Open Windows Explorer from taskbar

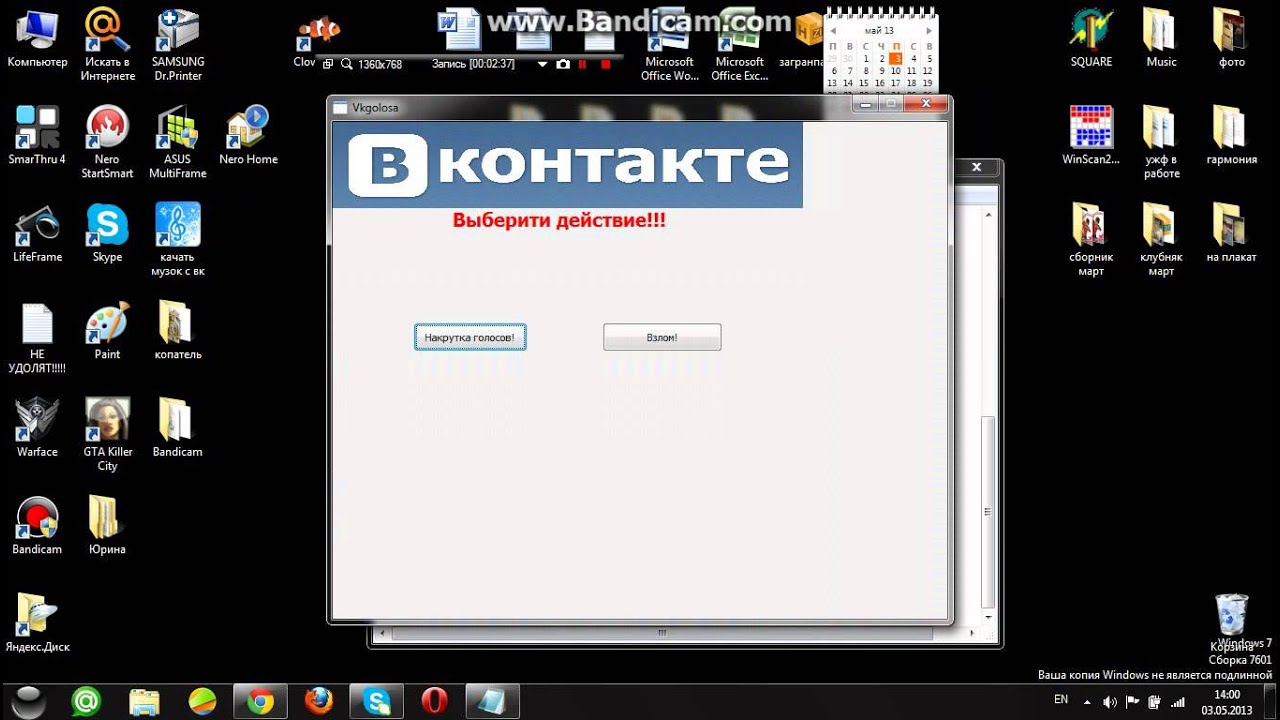144,701
